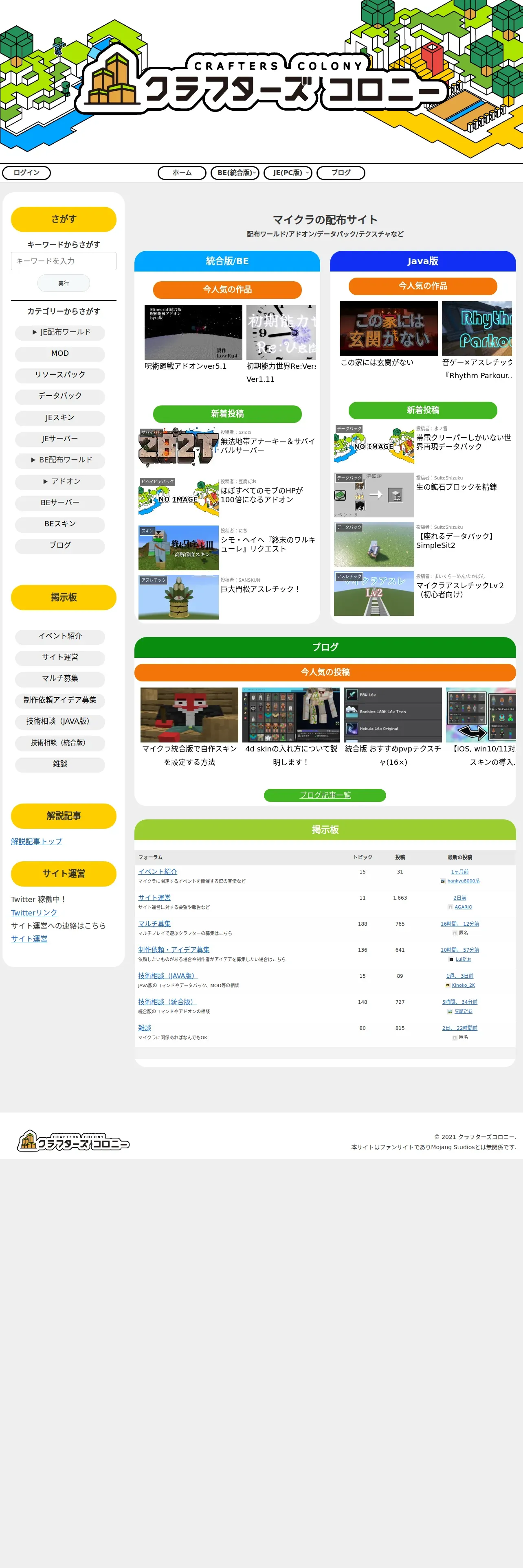This screenshot has width=523, height=1568.
Task: Click サイト運営 contact link in sidebar
Action: tap(29, 939)
